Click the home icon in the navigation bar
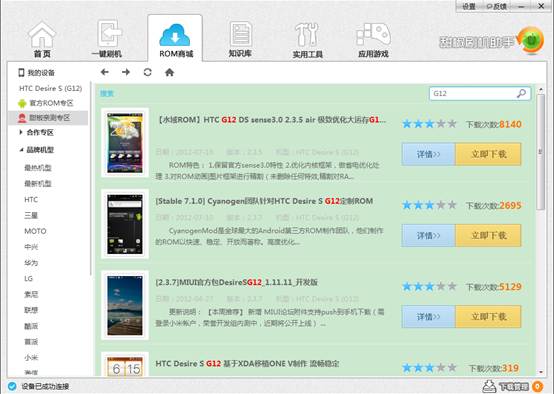The height and width of the screenshot is (394, 554). (170, 72)
